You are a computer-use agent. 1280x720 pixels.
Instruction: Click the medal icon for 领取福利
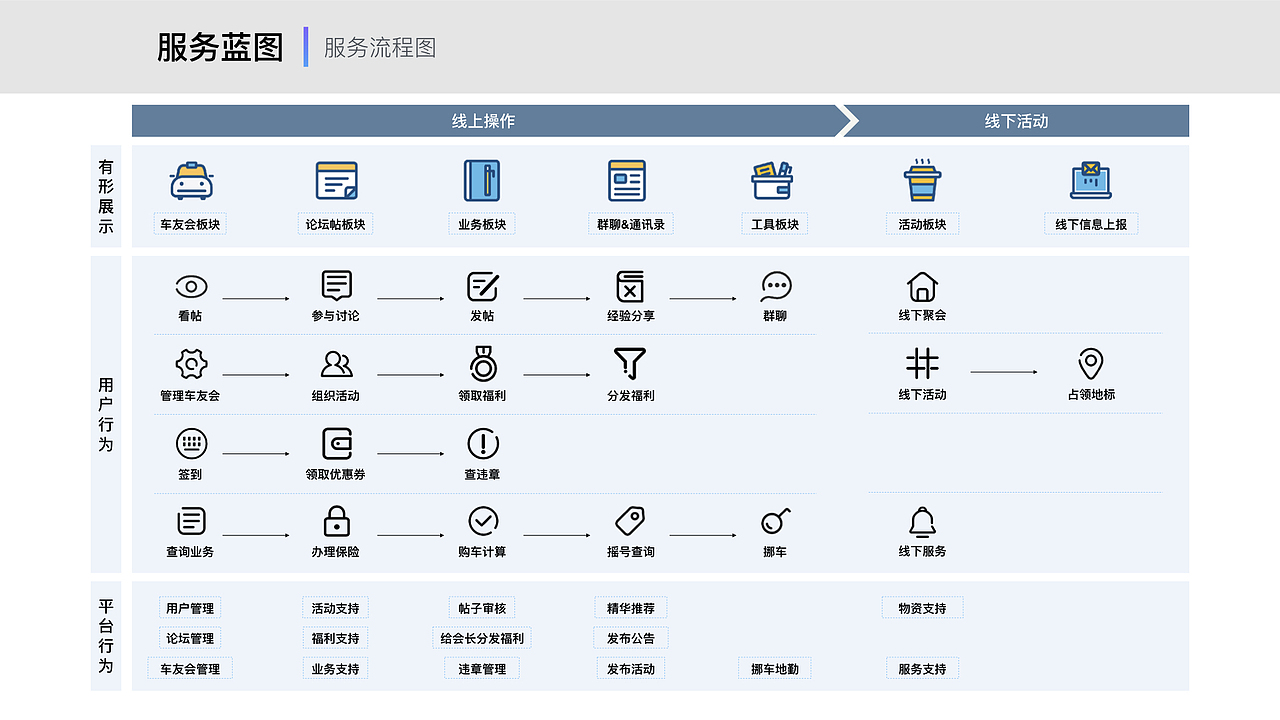(483, 364)
